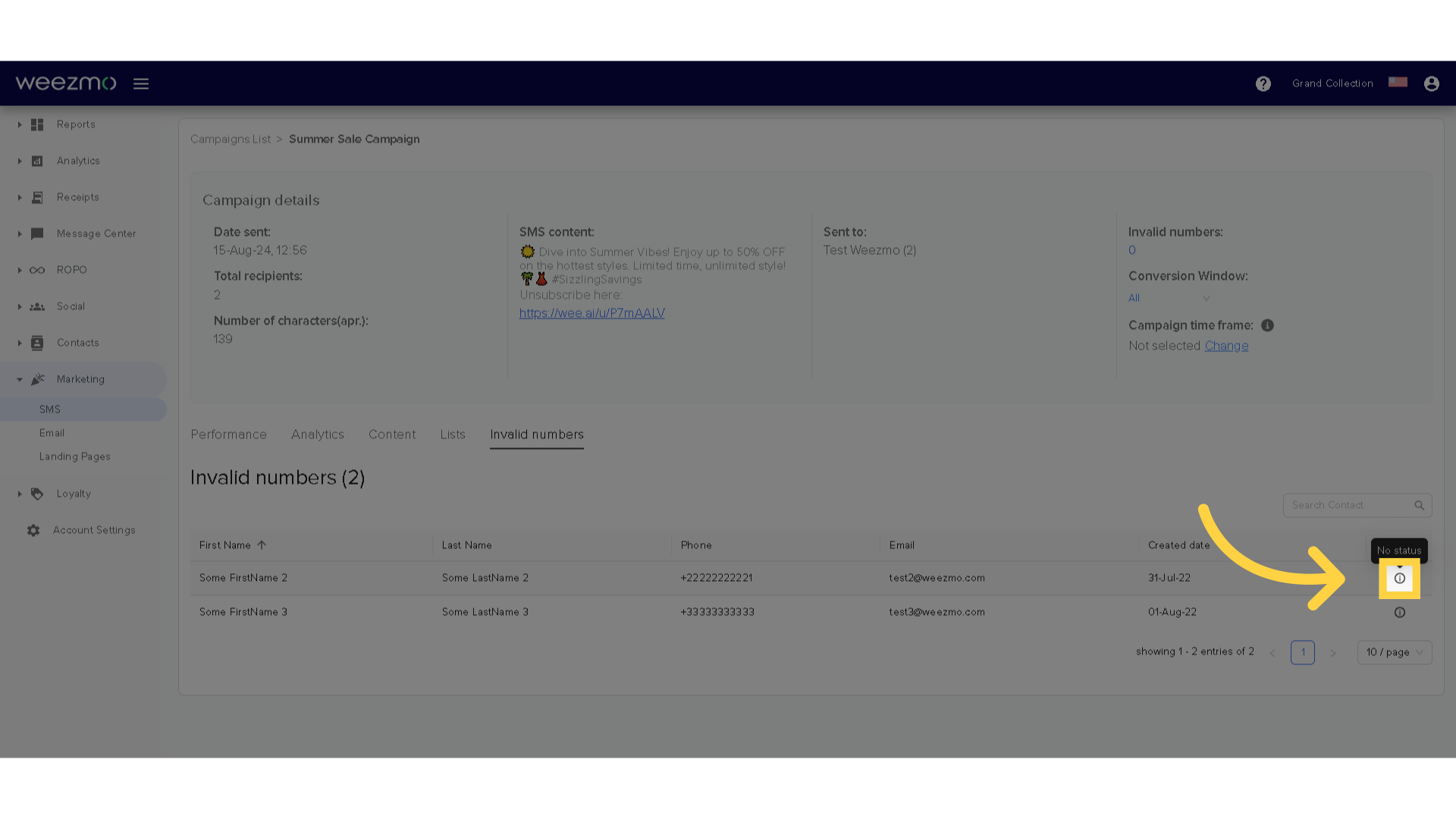Open the unsubscribe wee.ai link

pos(591,313)
